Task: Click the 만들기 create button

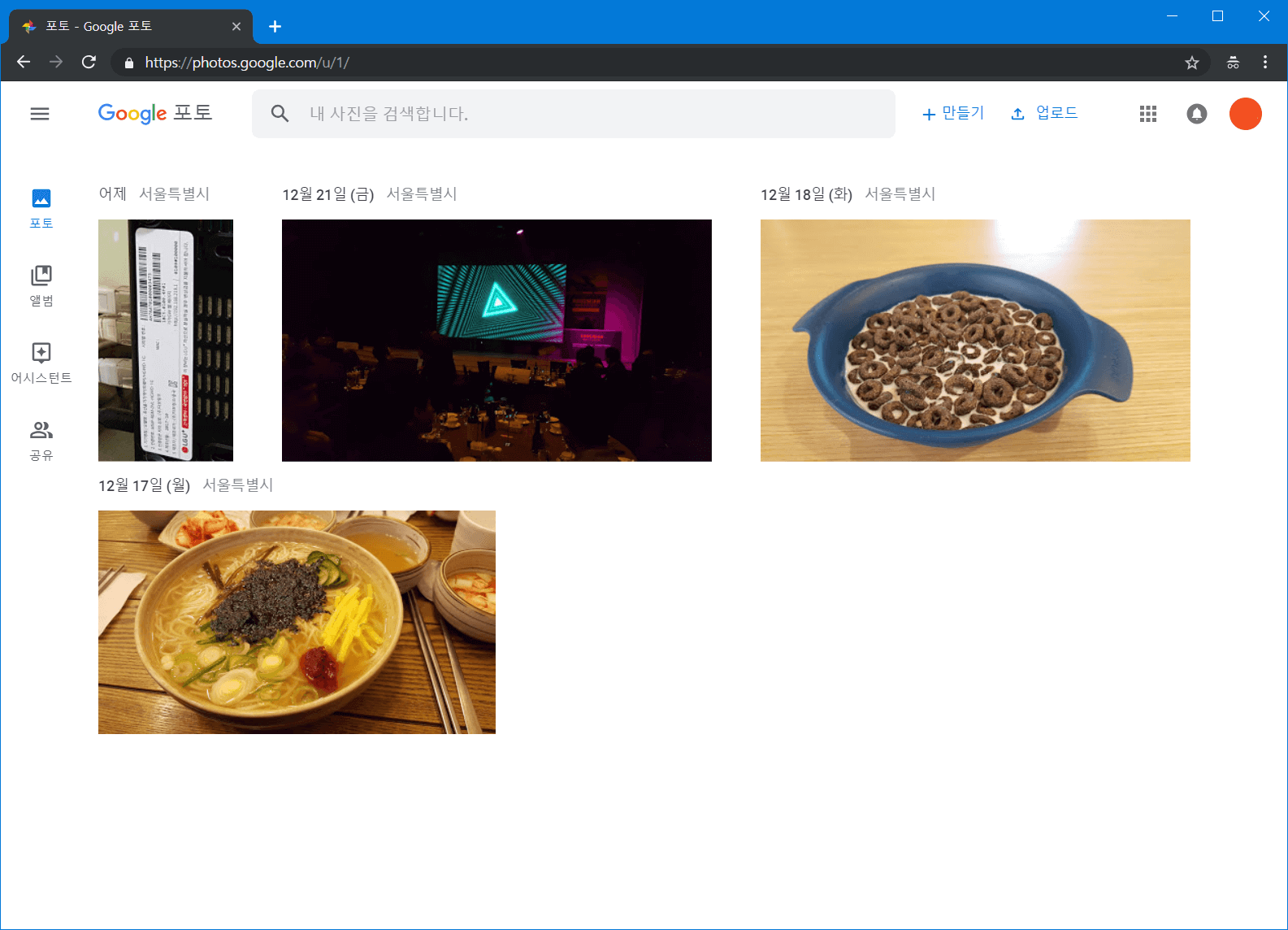Action: point(953,114)
